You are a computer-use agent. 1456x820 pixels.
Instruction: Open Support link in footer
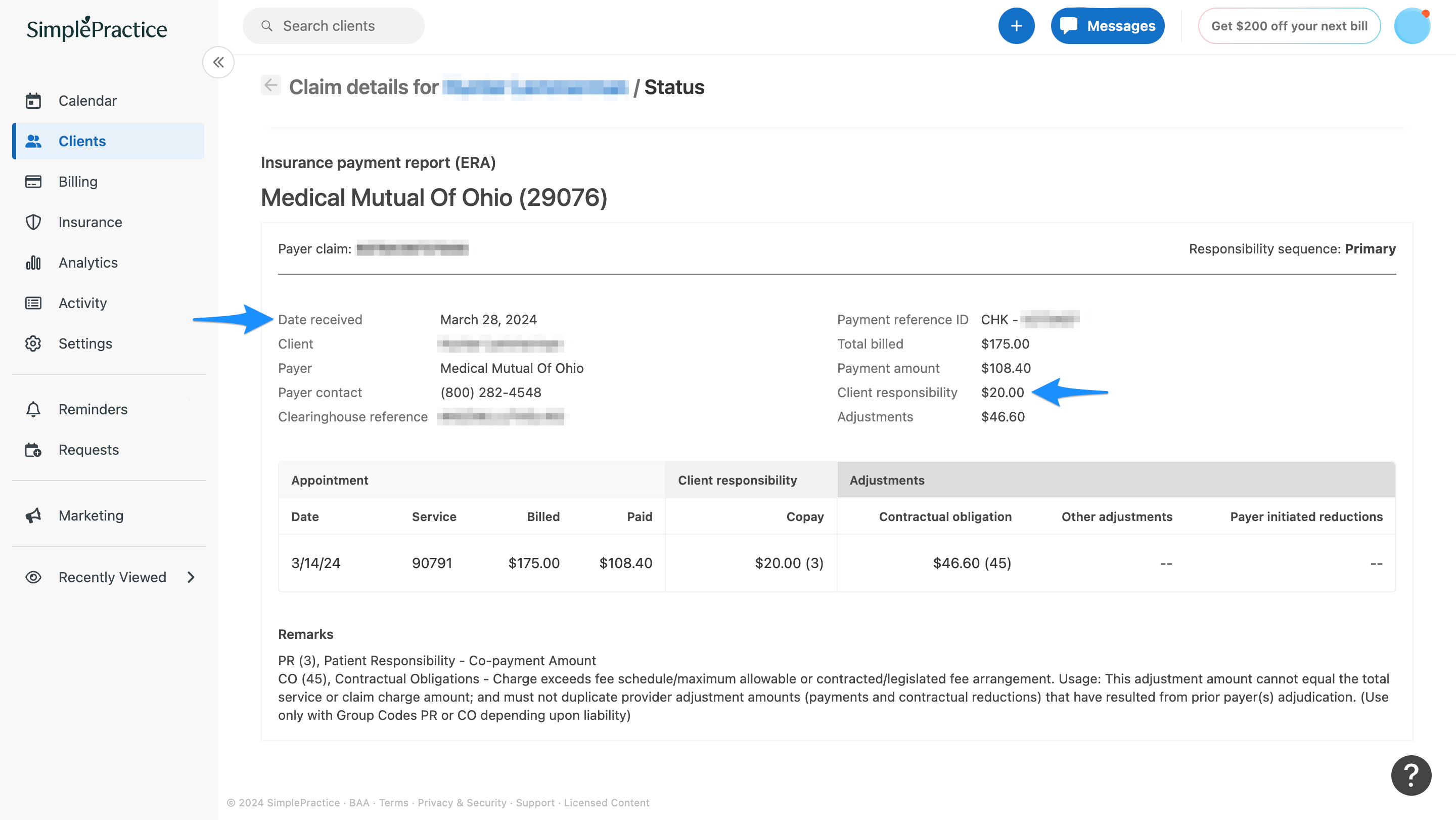[x=535, y=802]
